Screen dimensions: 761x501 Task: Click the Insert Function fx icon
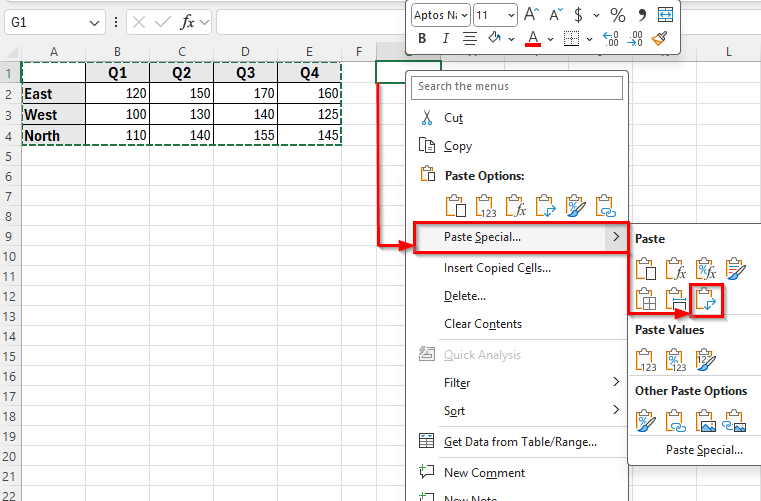187,22
